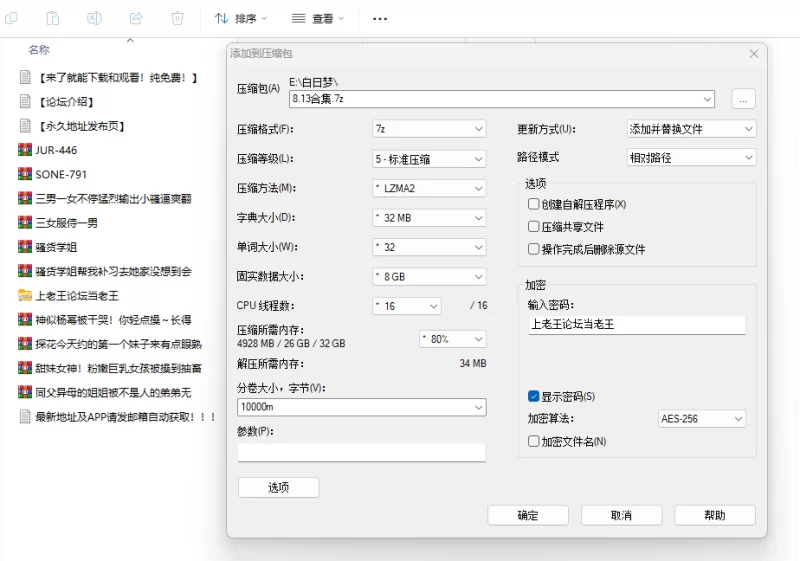Click the browse button next to archive name
The image size is (800, 561).
743,99
